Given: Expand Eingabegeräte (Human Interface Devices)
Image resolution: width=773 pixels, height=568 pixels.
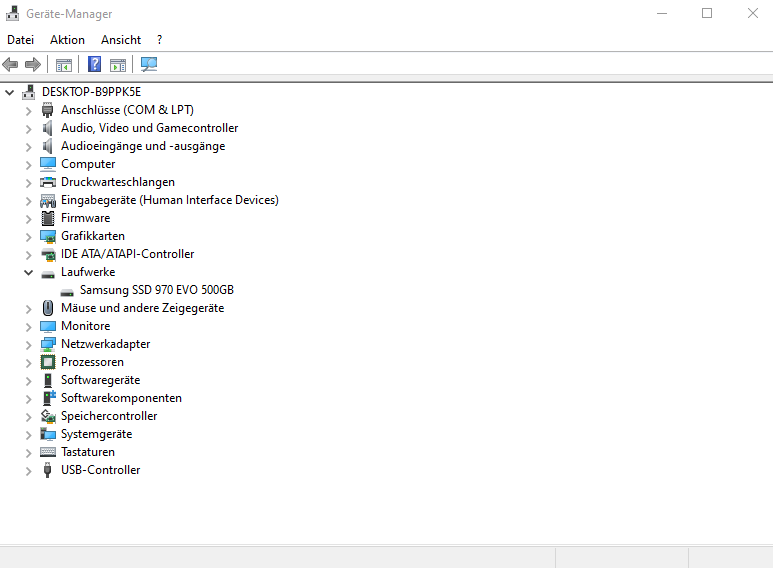Looking at the screenshot, I should [x=29, y=201].
